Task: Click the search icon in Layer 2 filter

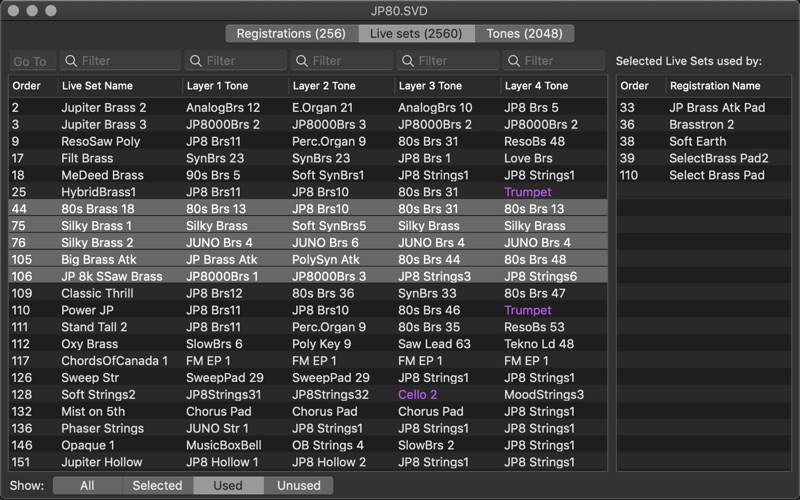Action: [302, 61]
